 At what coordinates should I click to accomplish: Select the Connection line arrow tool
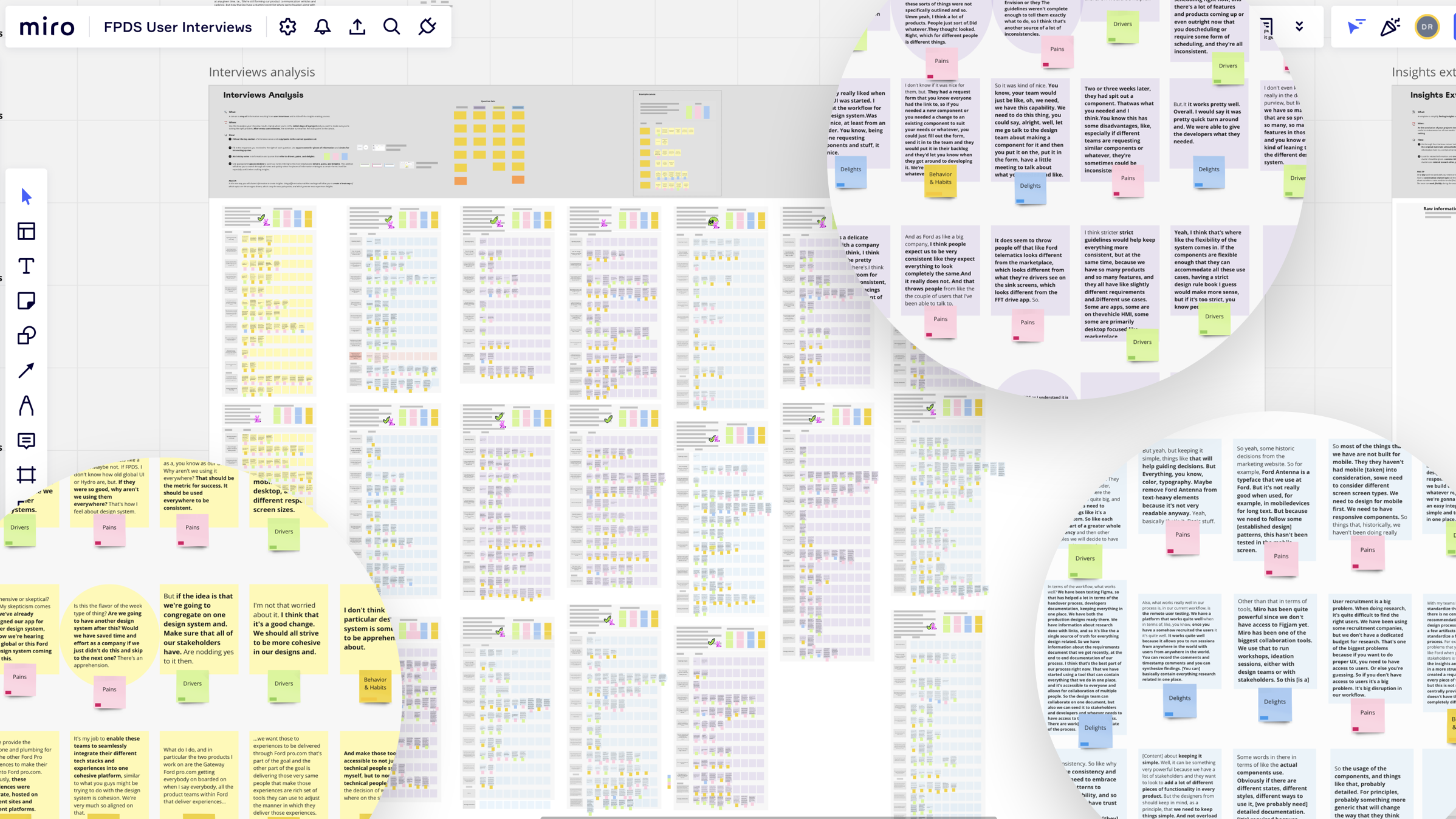pyautogui.click(x=26, y=370)
